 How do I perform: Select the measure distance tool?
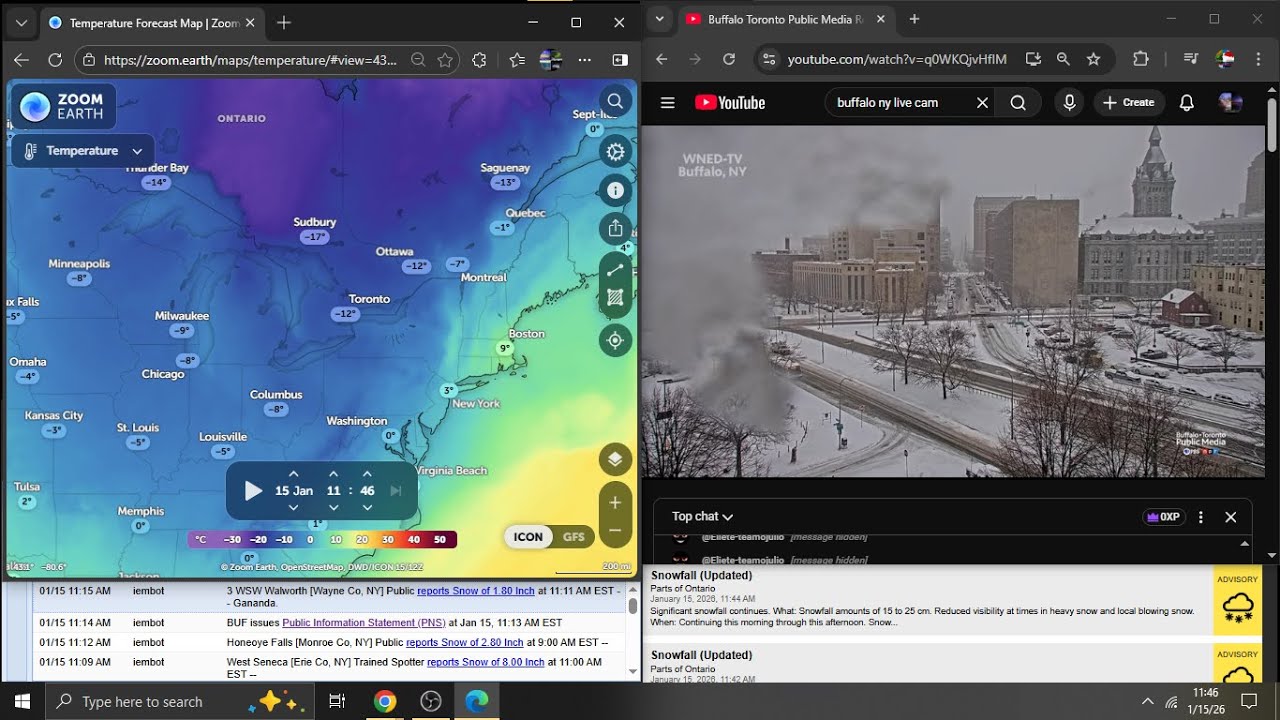click(615, 269)
